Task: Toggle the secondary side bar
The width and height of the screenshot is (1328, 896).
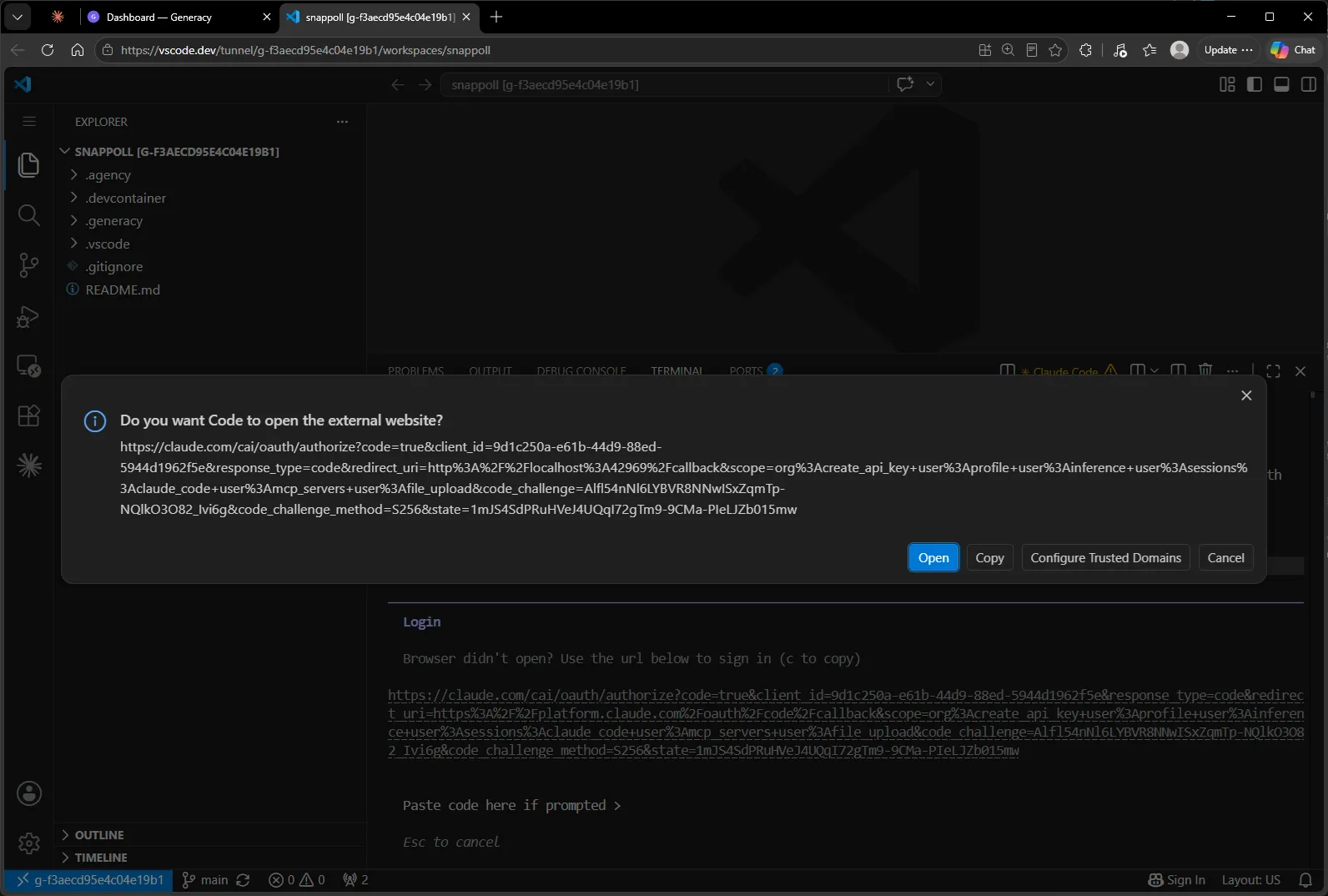Action: 1309,84
